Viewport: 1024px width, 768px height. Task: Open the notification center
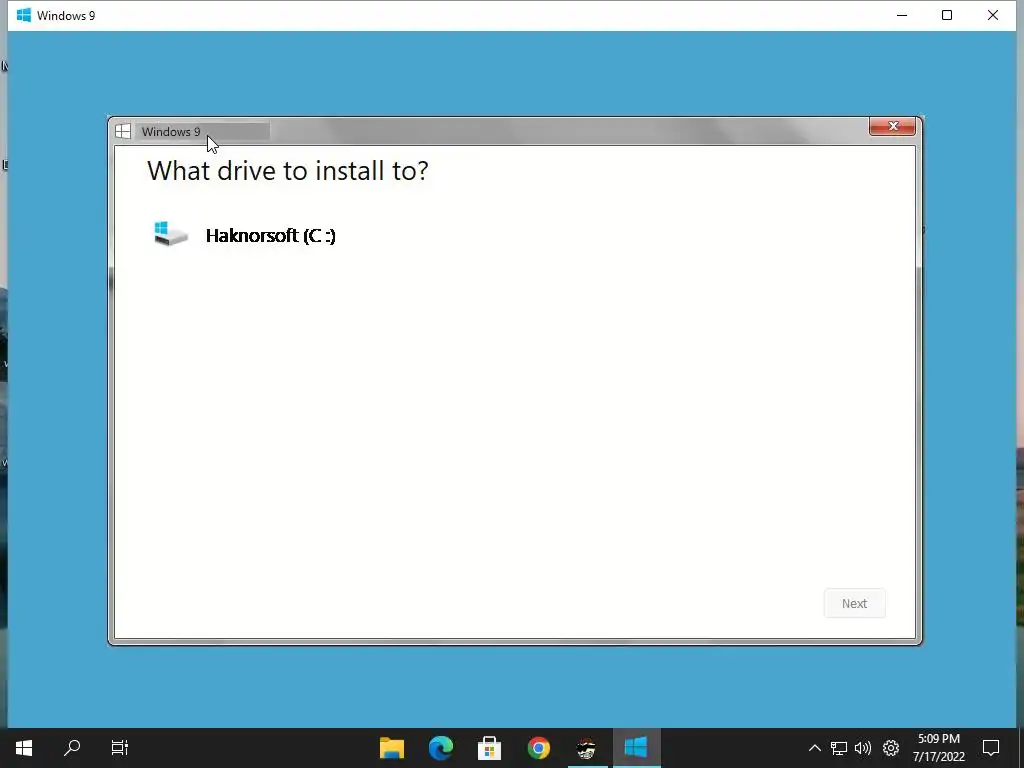991,748
